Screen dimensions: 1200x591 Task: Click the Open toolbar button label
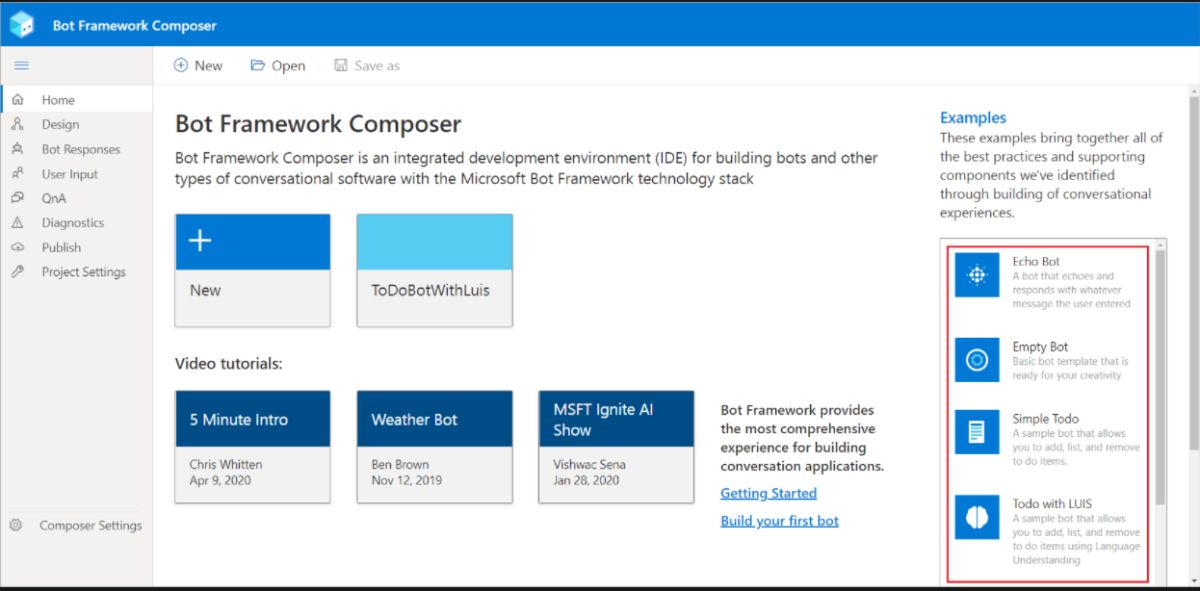pyautogui.click(x=288, y=65)
